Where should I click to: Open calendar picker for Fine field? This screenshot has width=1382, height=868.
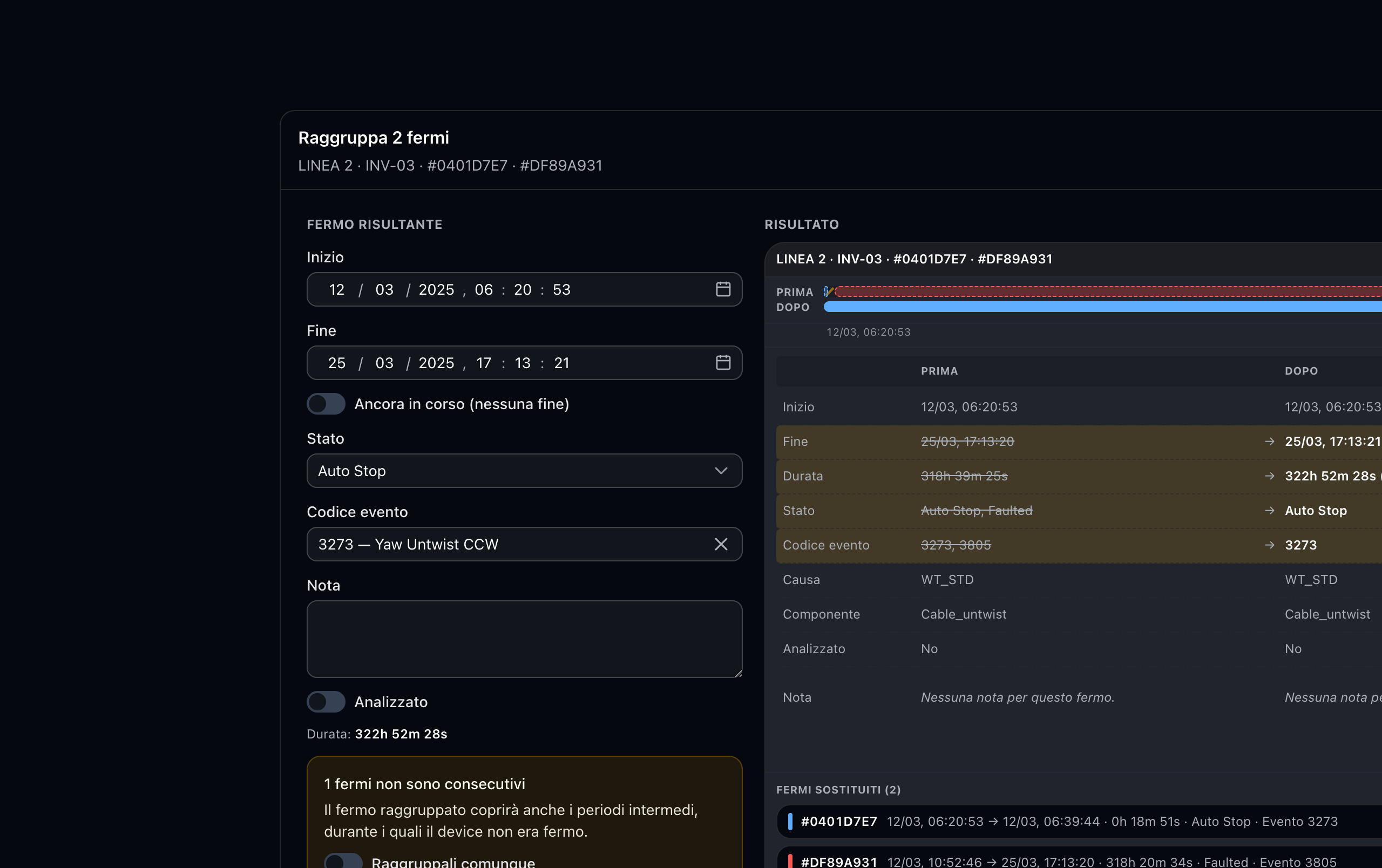coord(722,363)
